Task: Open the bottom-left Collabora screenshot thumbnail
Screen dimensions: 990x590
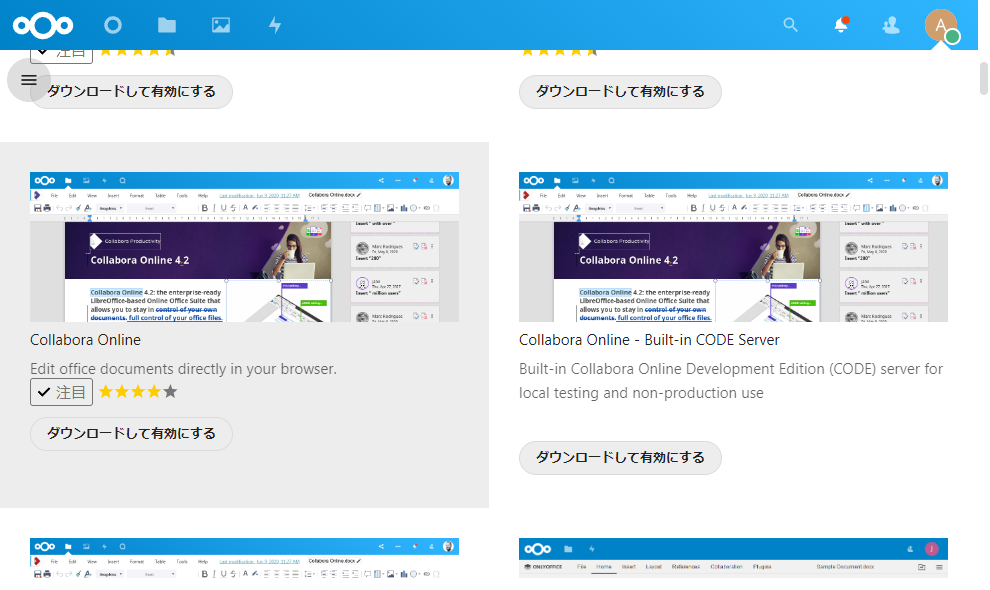Action: pos(244,558)
